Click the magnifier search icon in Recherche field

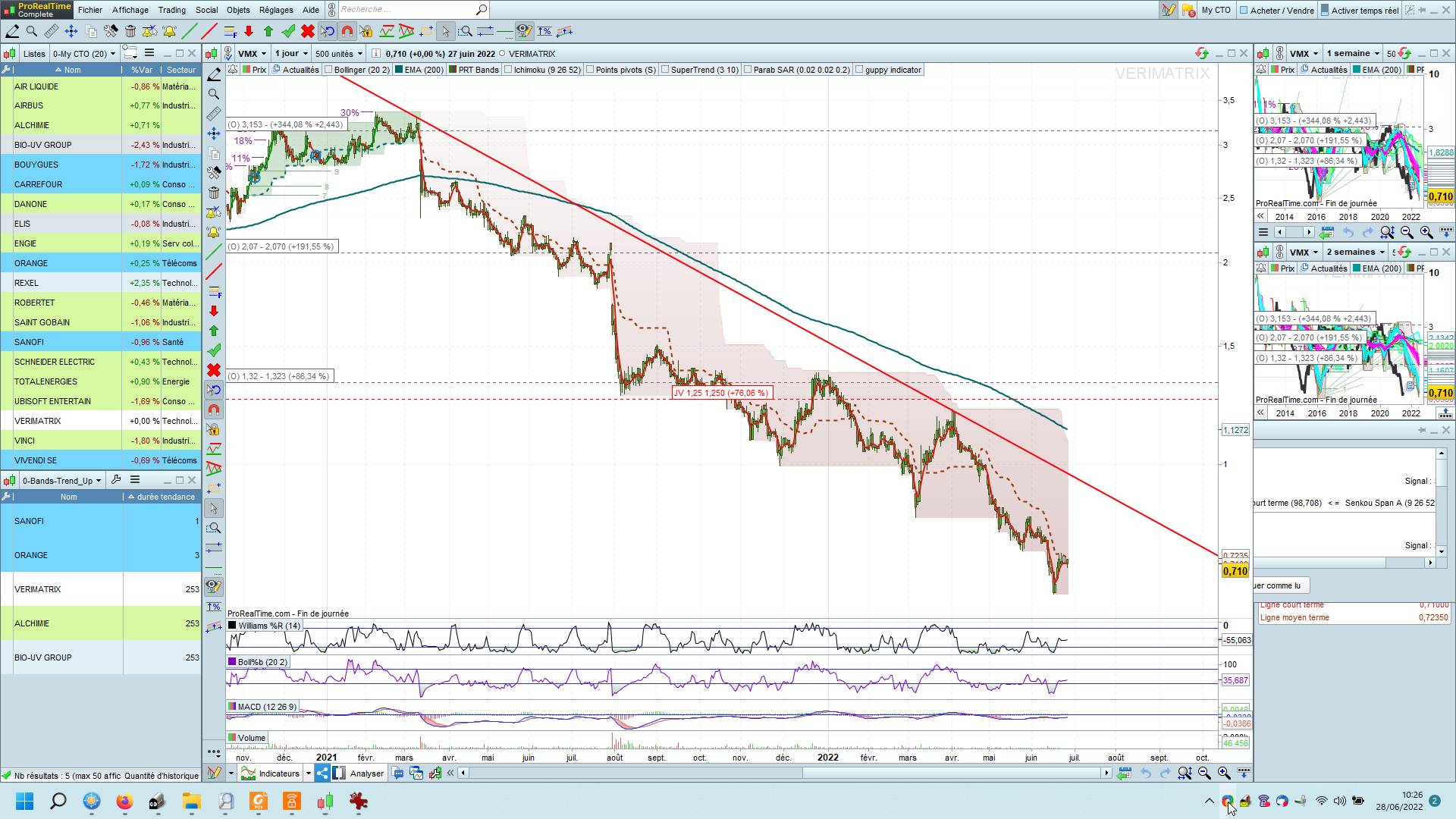[x=481, y=10]
